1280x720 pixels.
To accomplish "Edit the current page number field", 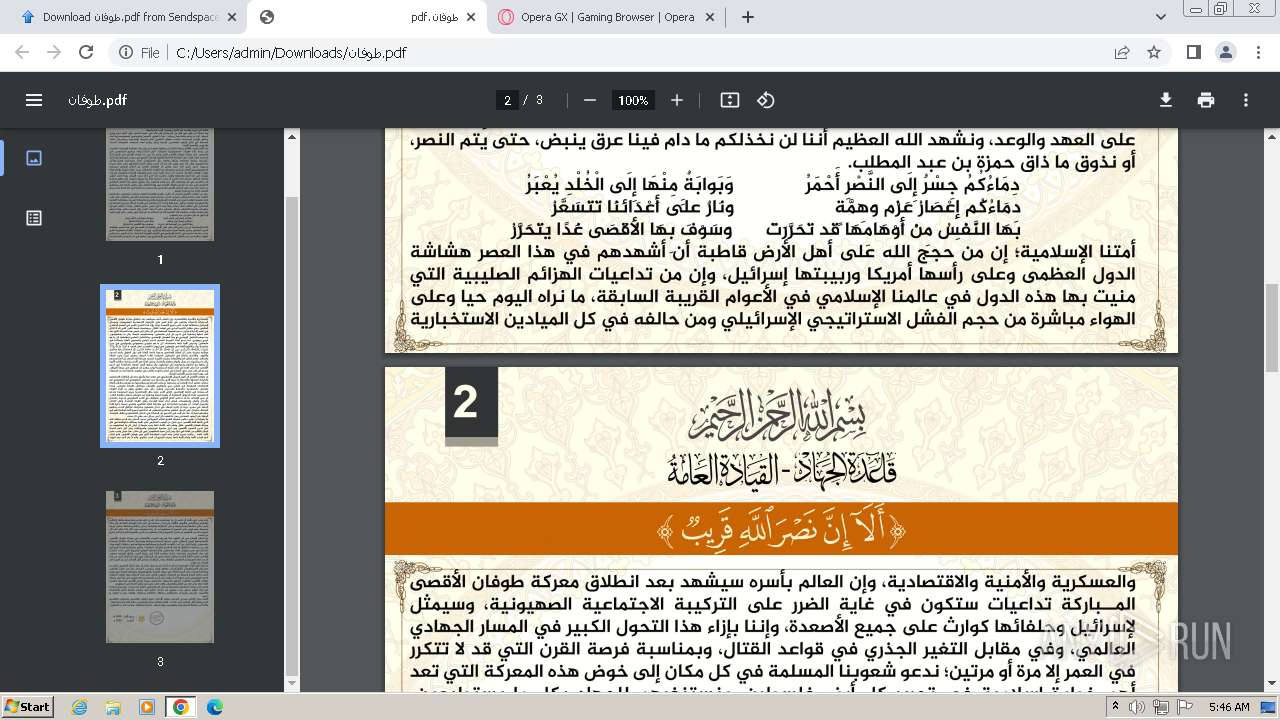I will click(508, 100).
